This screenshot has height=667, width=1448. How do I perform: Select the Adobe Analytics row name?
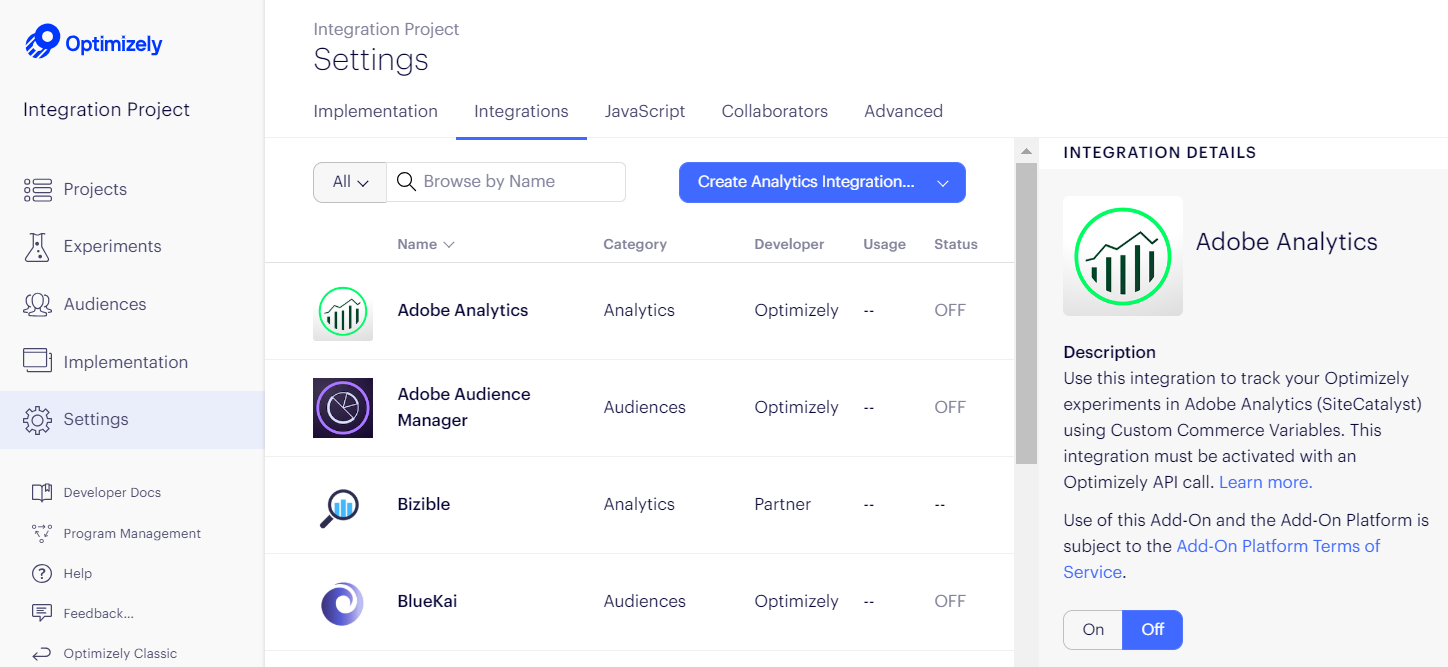click(463, 310)
